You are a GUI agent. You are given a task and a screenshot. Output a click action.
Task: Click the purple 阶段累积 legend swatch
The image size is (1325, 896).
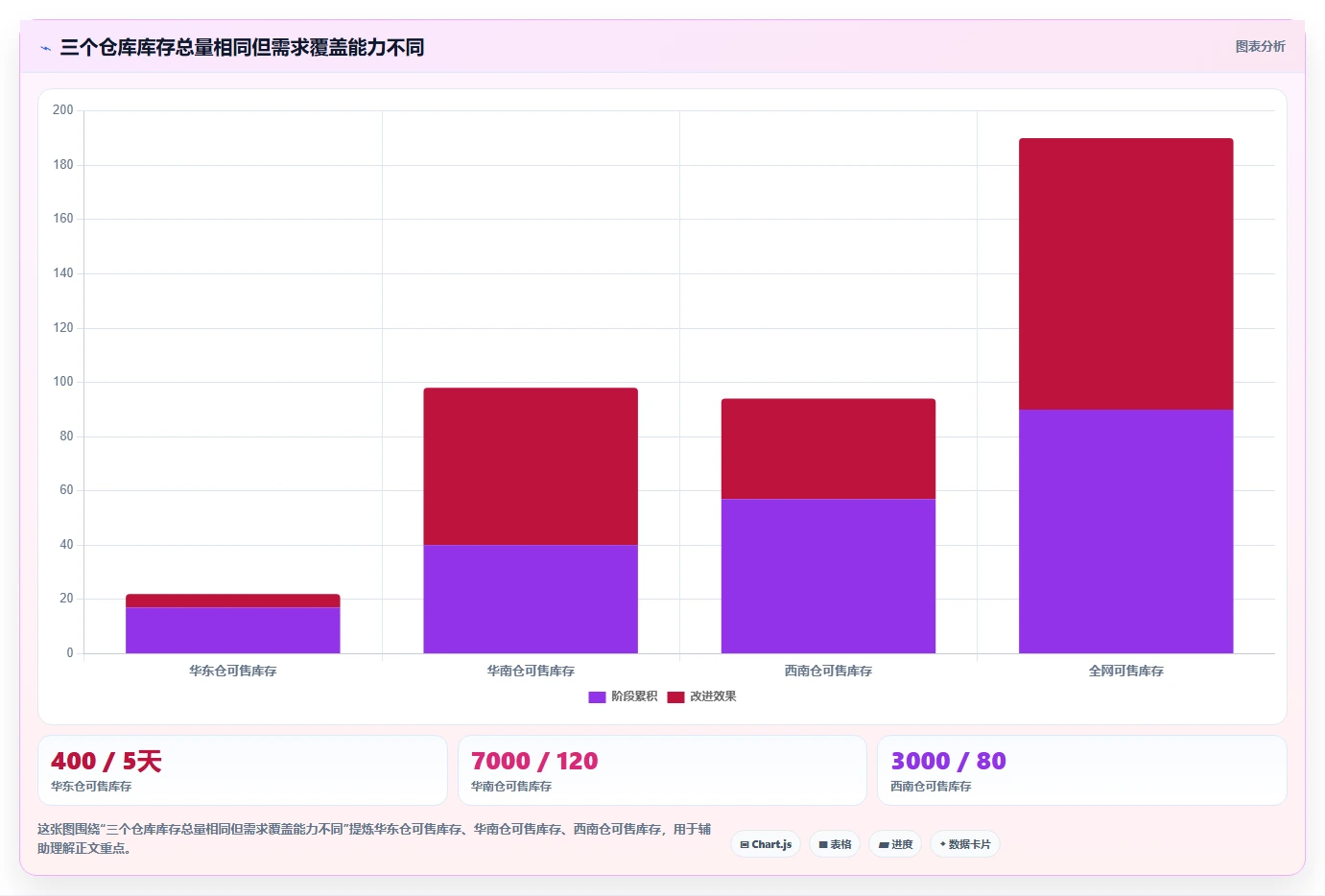tap(597, 697)
